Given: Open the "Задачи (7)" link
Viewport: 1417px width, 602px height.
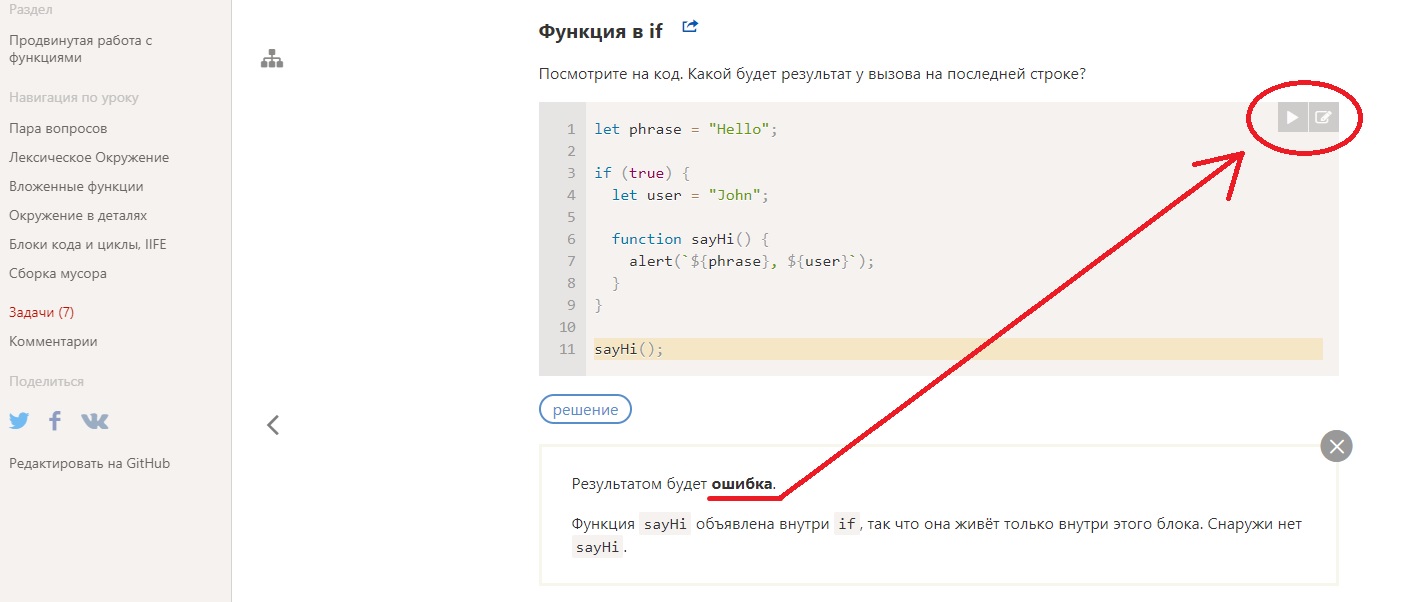Looking at the screenshot, I should pyautogui.click(x=41, y=312).
